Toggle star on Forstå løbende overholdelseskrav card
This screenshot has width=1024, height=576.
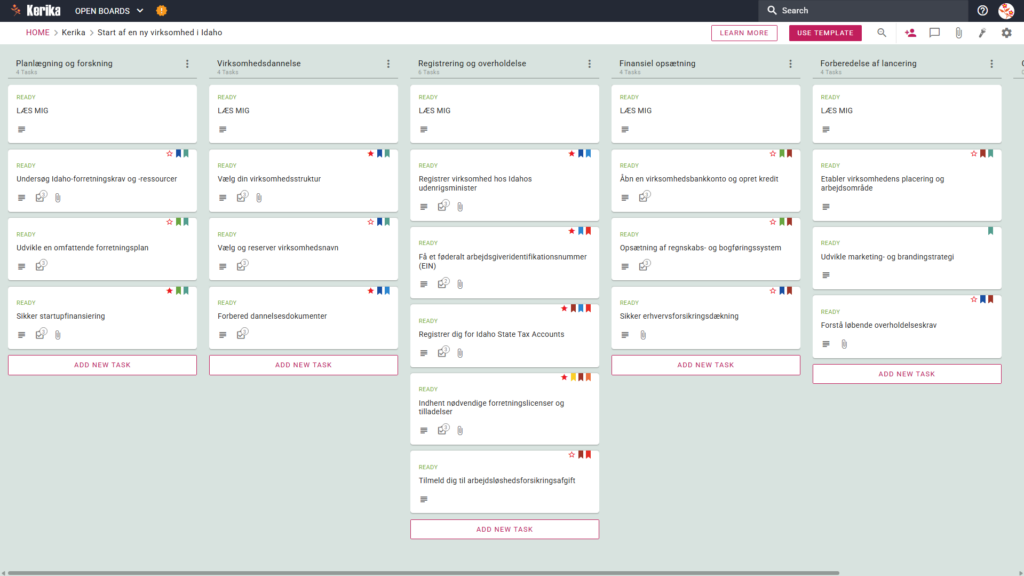tap(974, 299)
